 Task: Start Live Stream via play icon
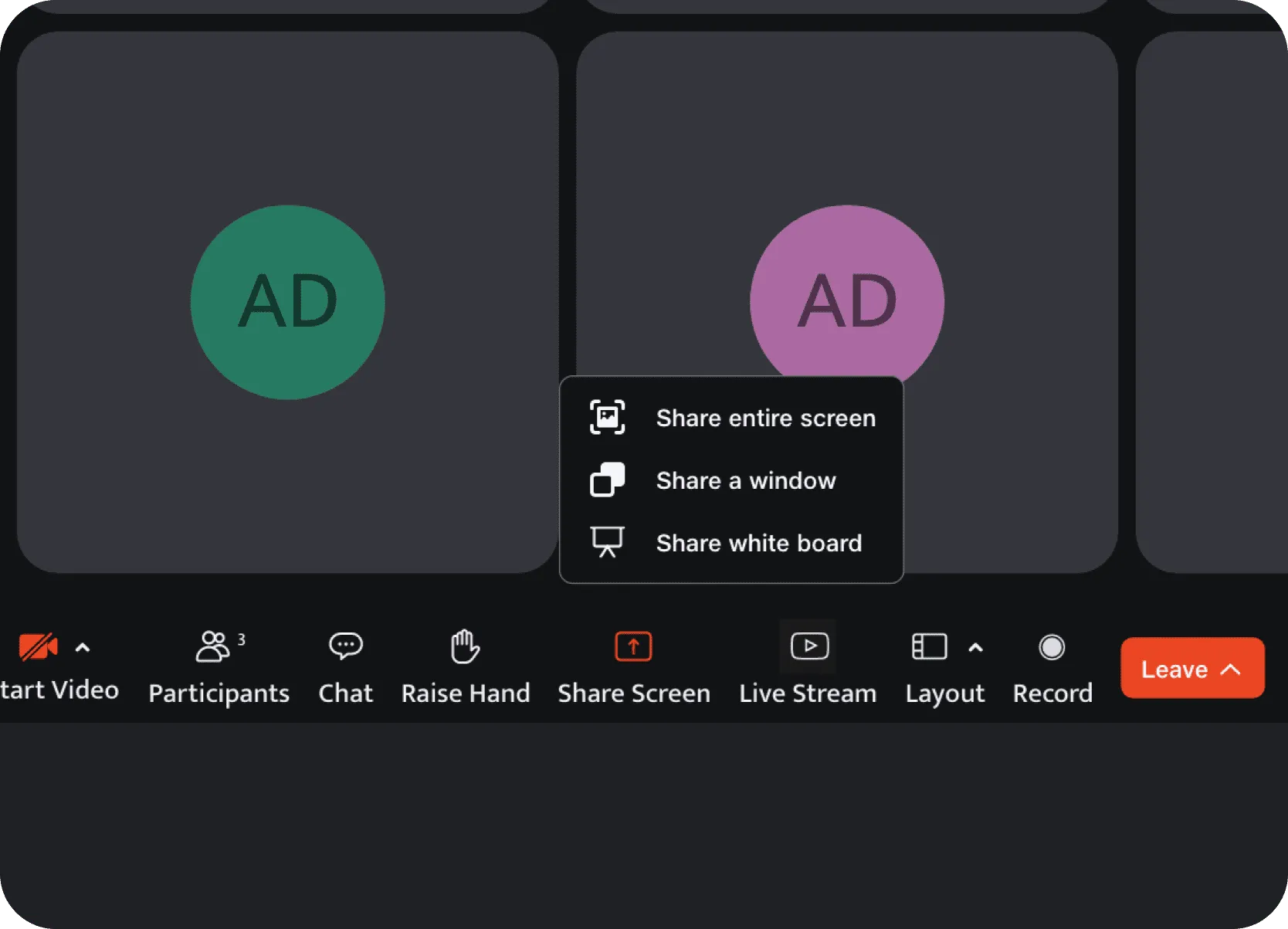808,646
